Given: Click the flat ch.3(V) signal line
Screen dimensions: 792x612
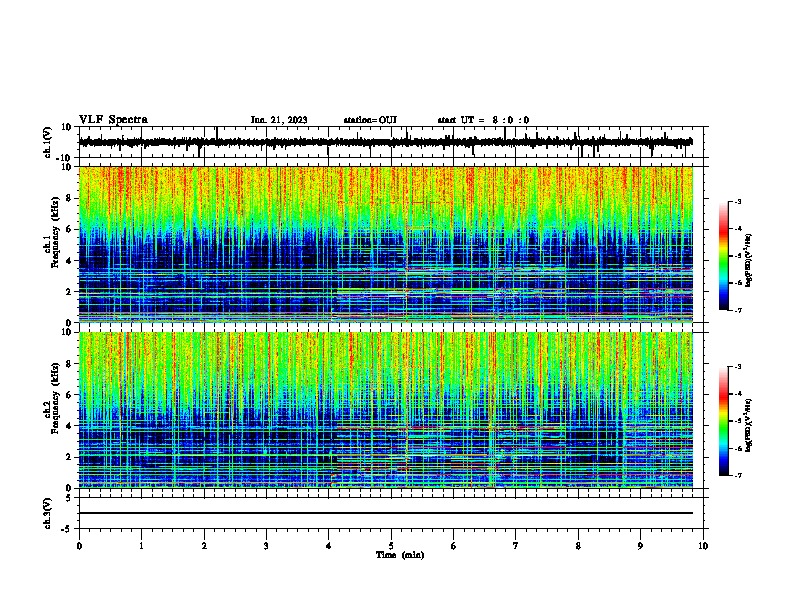Looking at the screenshot, I should click(386, 513).
